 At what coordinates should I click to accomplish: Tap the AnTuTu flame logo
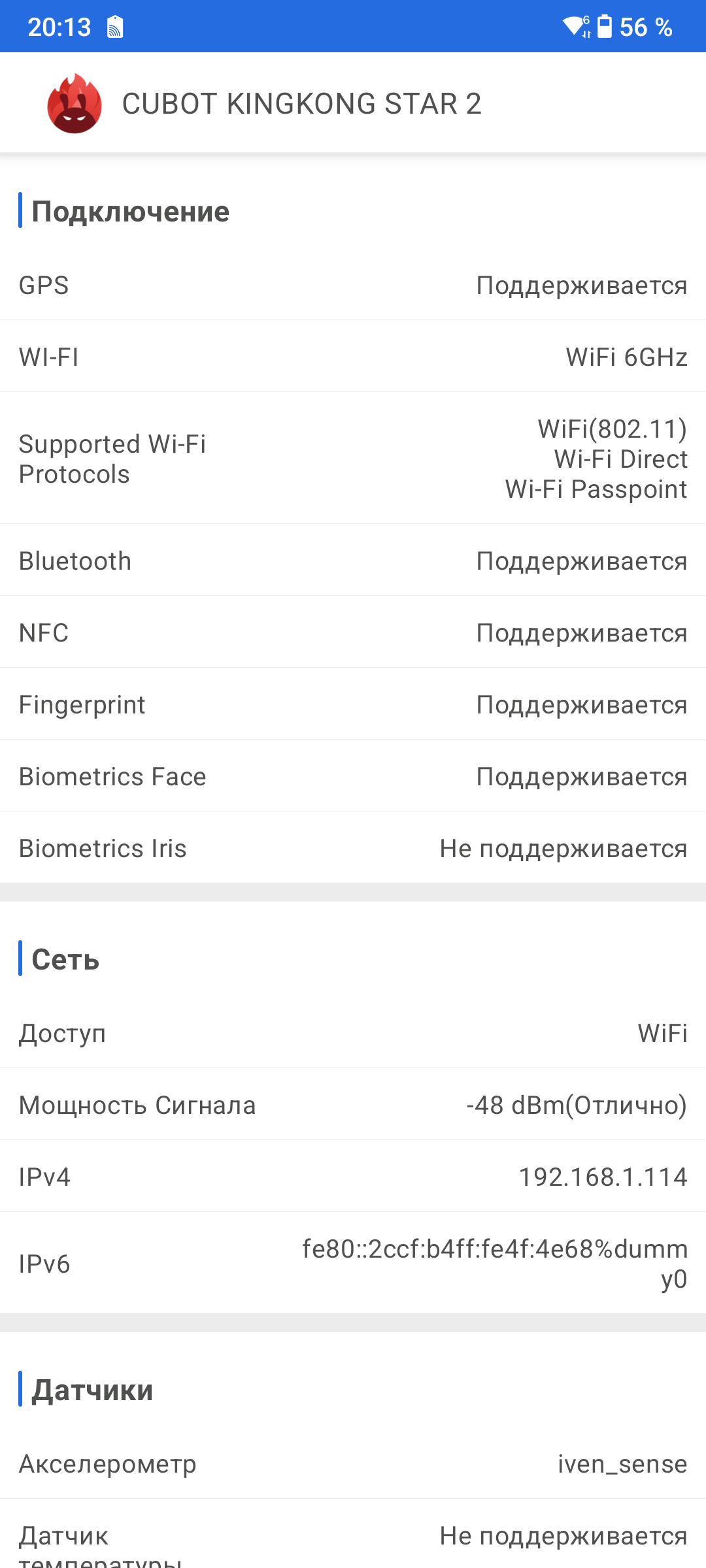coord(75,104)
